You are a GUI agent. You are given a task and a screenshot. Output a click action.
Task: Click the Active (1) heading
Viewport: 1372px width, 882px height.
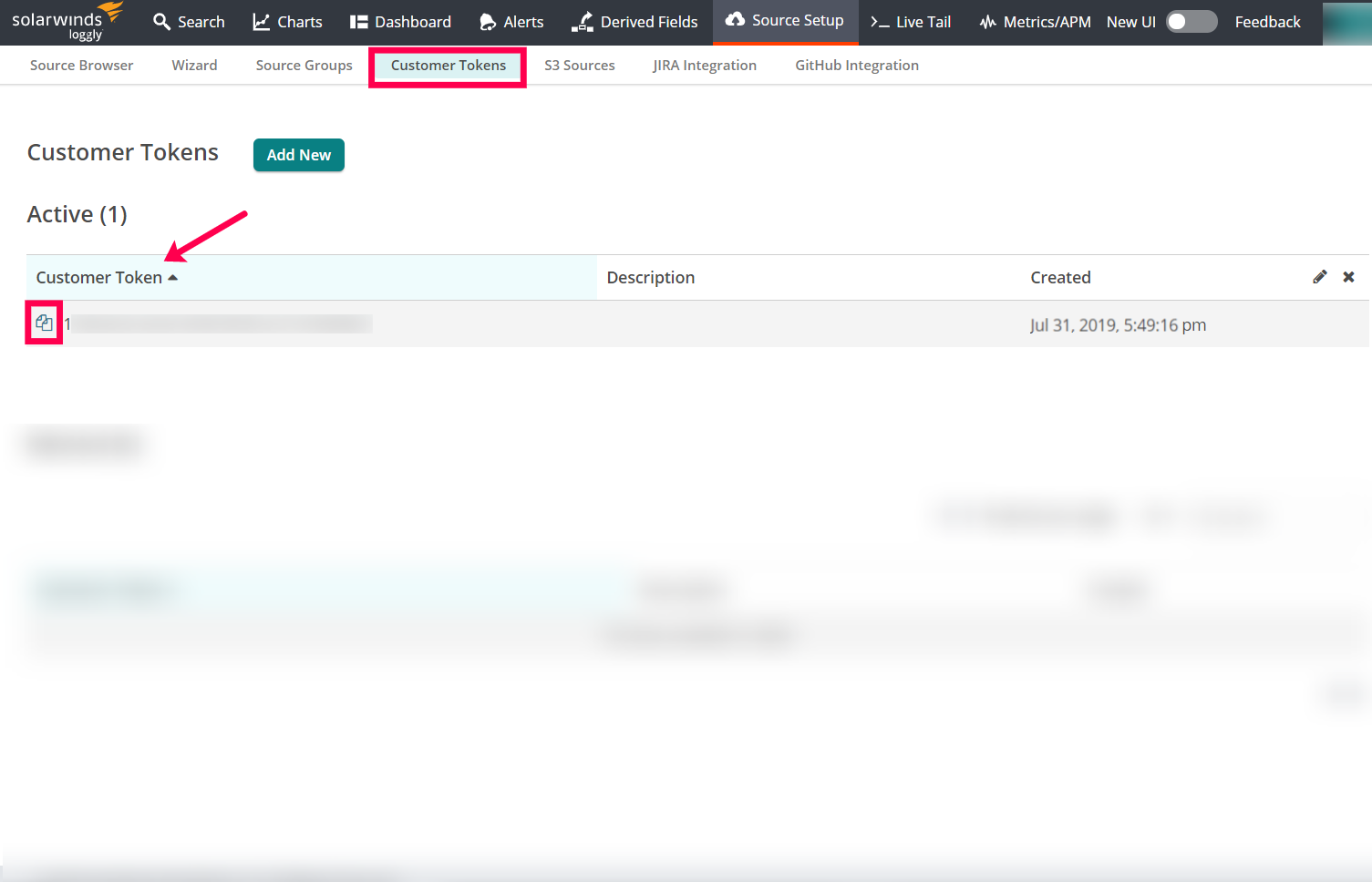pyautogui.click(x=77, y=214)
